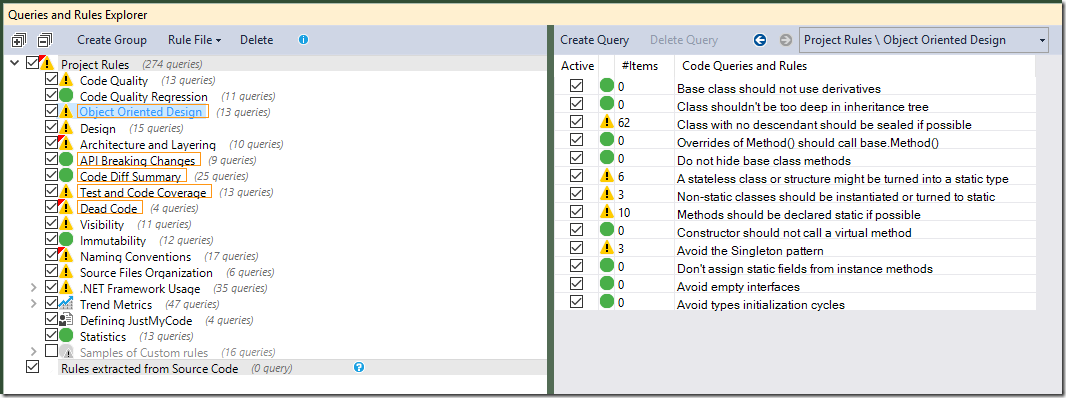This screenshot has height=398, width=1066.
Task: Uncheck the Dead Code group checkbox
Action: [x=51, y=207]
